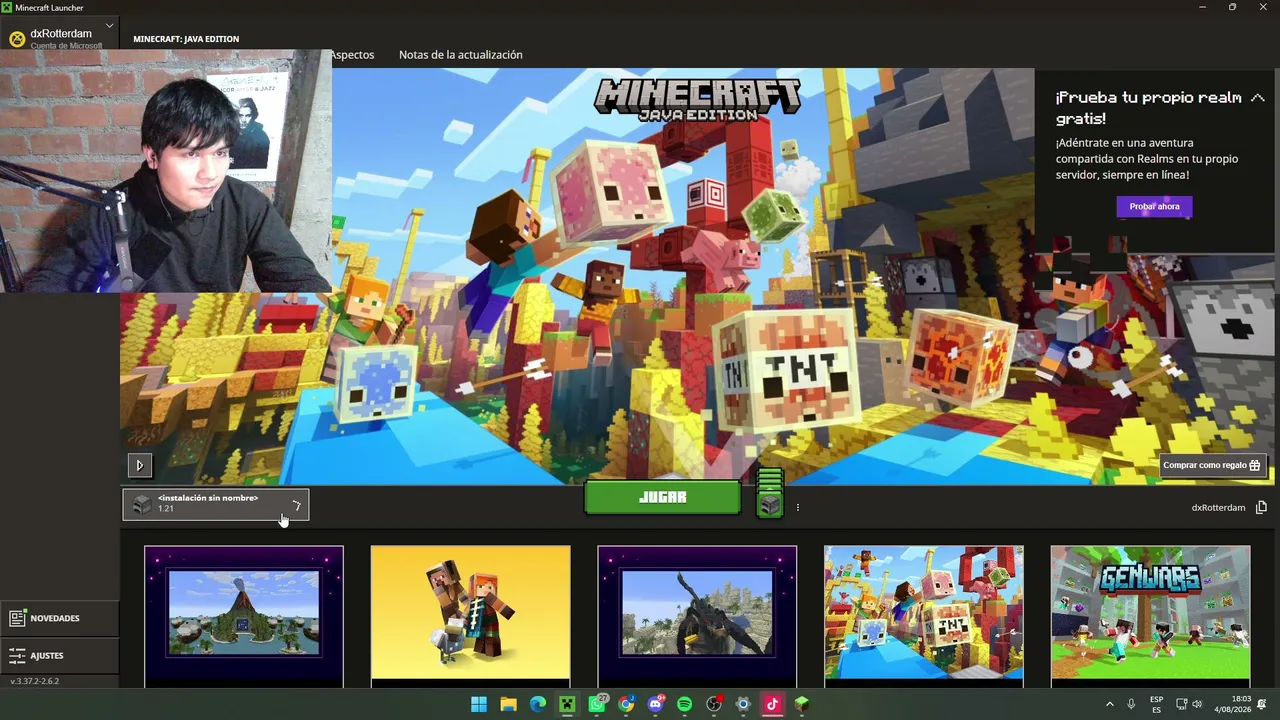Click the furnace icon next to JUGAR

[769, 494]
